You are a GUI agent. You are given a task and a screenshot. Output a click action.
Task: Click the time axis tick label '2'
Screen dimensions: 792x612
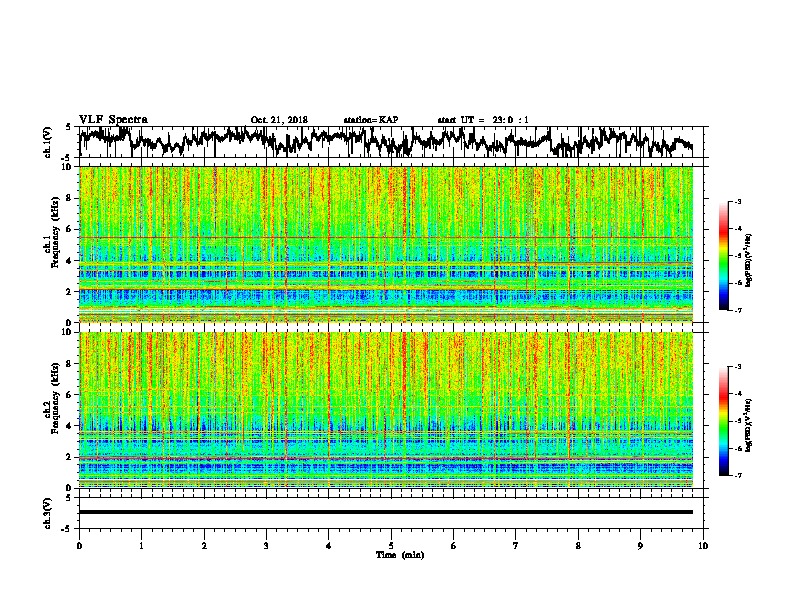point(204,546)
